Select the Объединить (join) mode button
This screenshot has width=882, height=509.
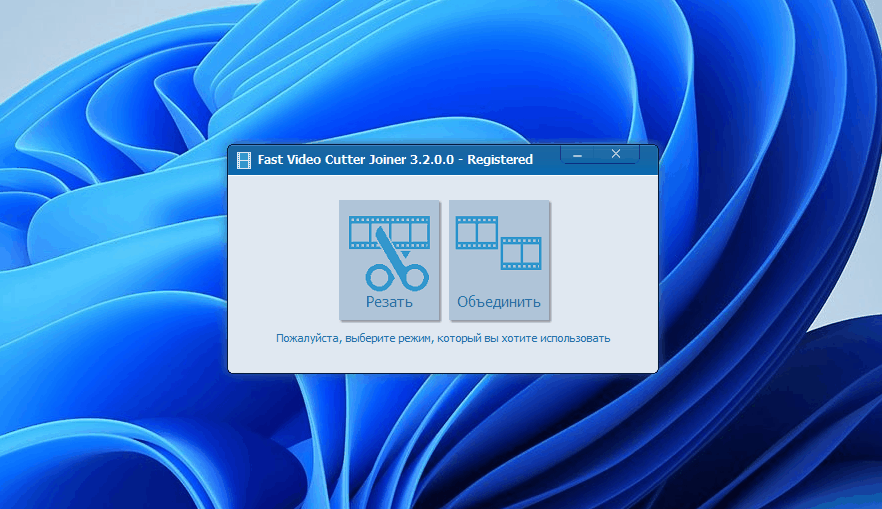click(x=499, y=260)
